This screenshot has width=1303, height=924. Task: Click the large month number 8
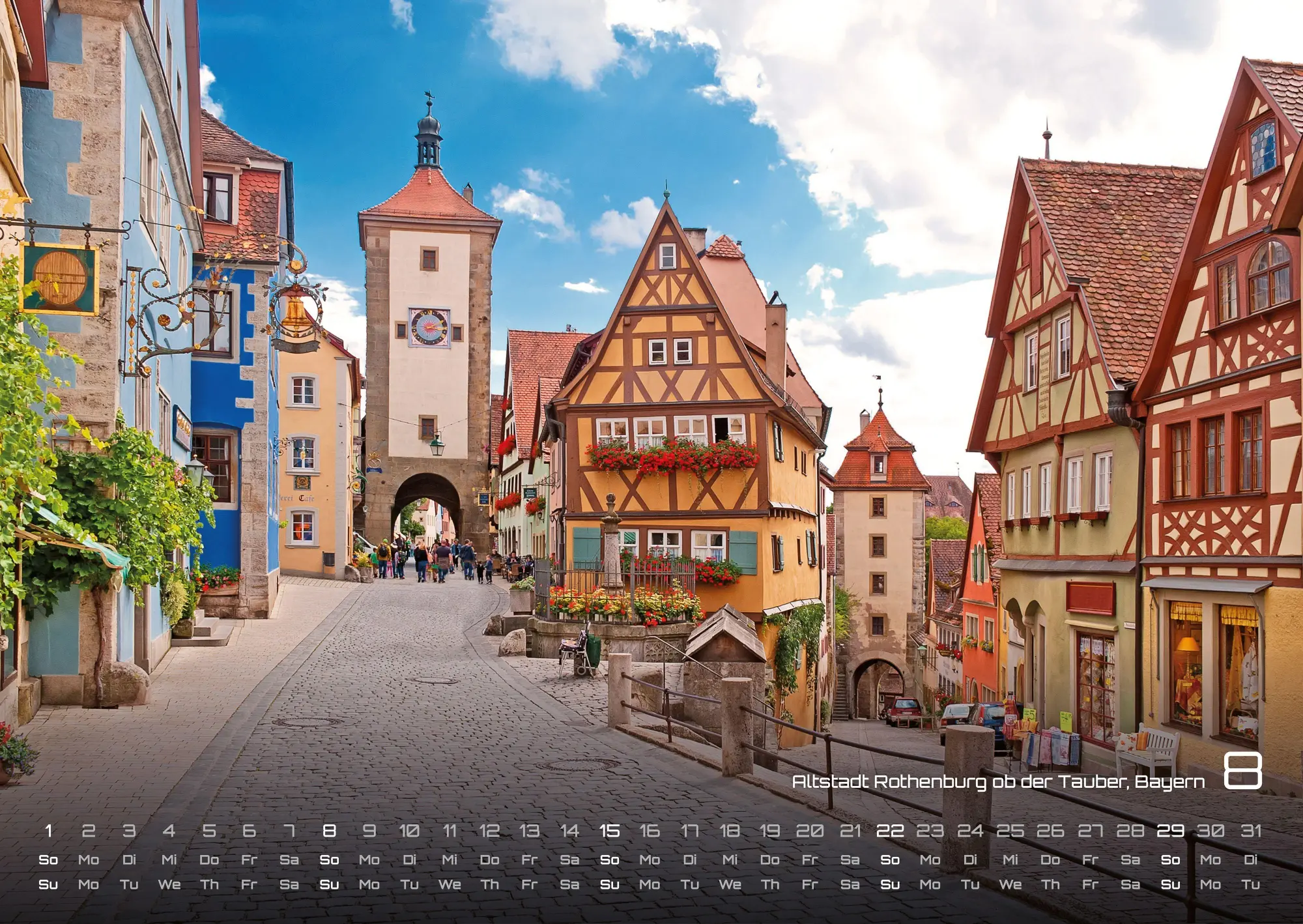(1242, 771)
